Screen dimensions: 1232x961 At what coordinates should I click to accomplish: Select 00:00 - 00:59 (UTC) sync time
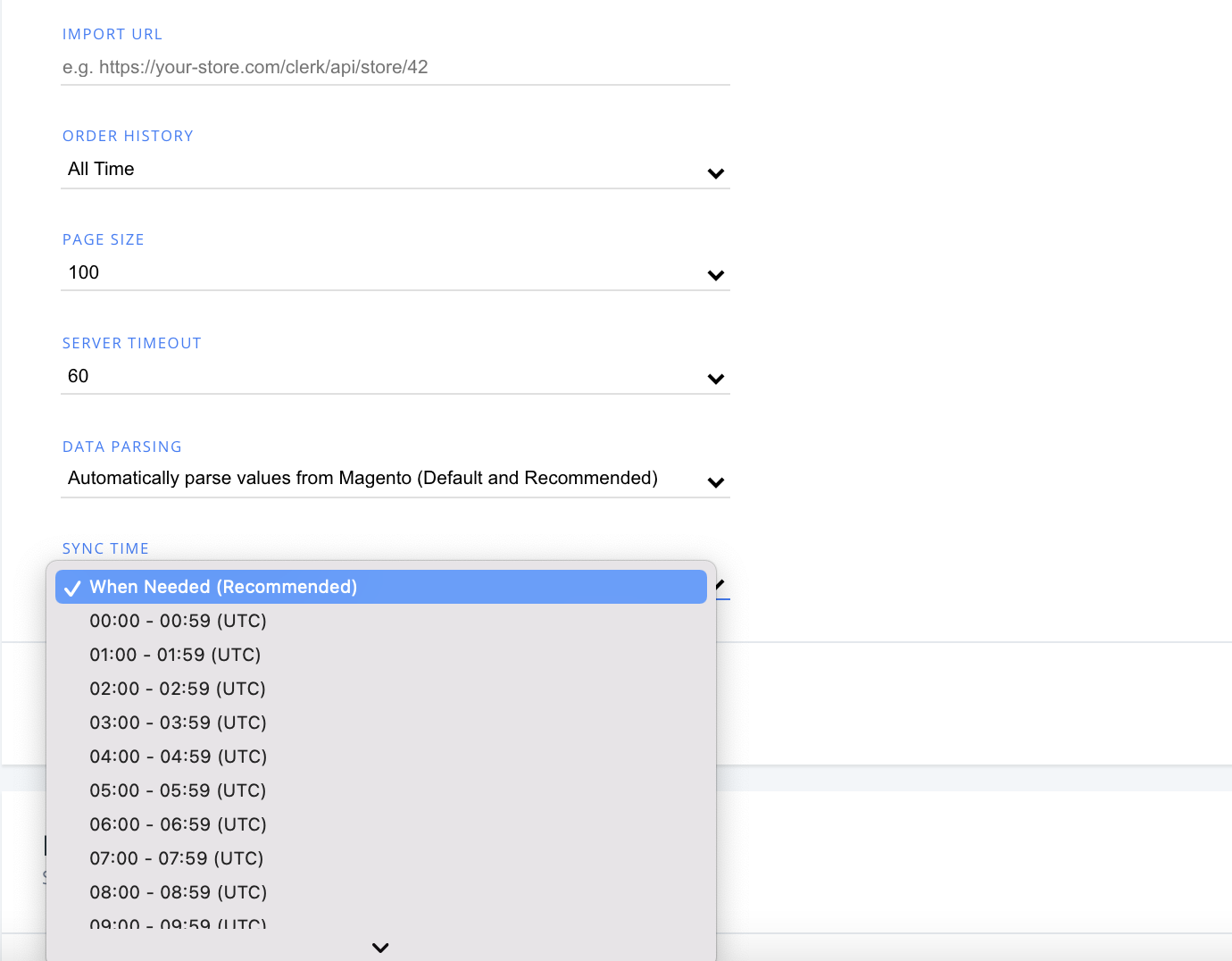point(178,621)
